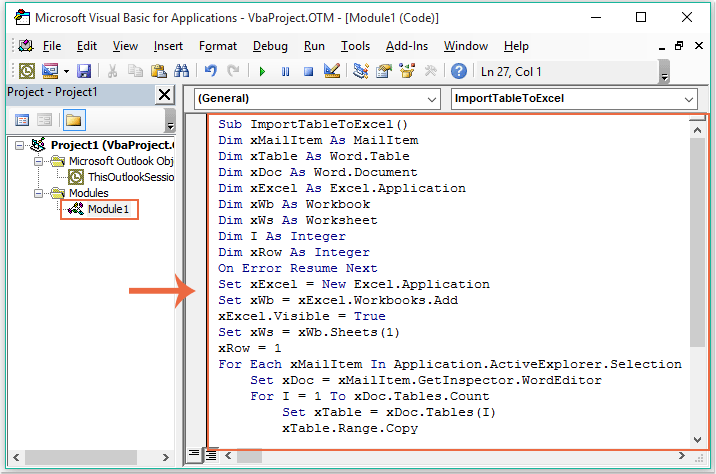The image size is (716, 474).
Task: Undo the last action with Undo icon
Action: click(x=211, y=71)
